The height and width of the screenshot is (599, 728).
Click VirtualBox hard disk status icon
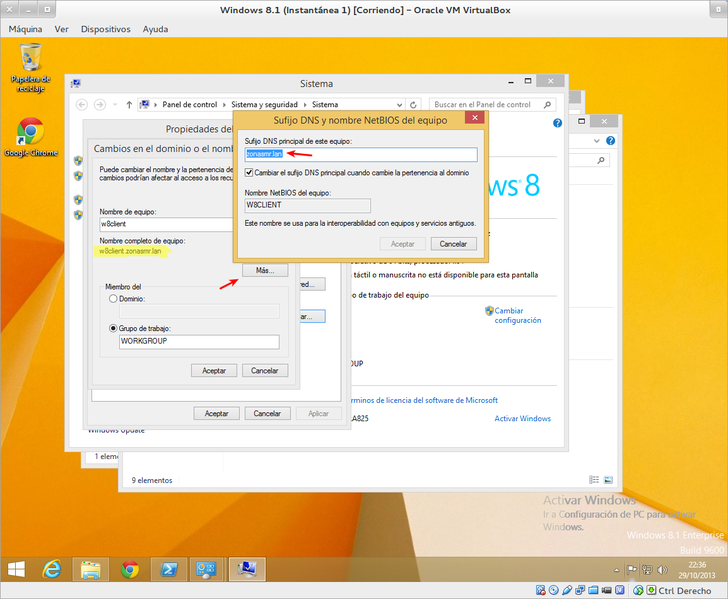[x=540, y=590]
